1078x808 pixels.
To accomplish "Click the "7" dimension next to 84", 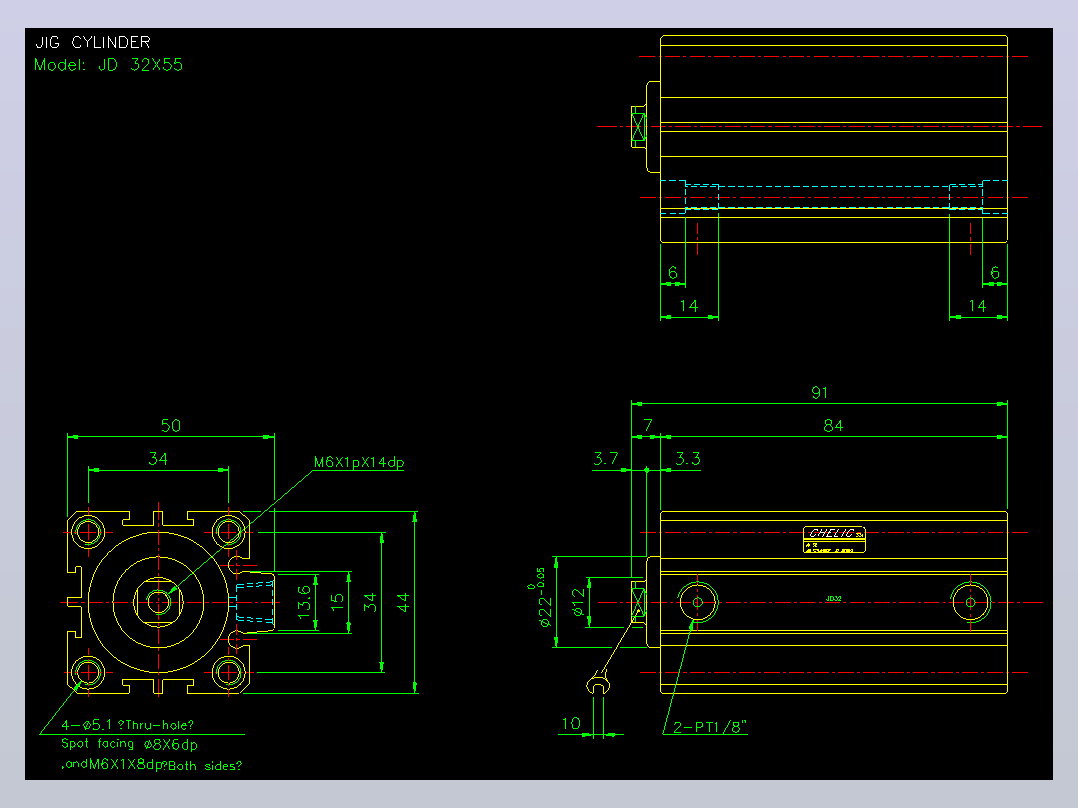I will [648, 426].
